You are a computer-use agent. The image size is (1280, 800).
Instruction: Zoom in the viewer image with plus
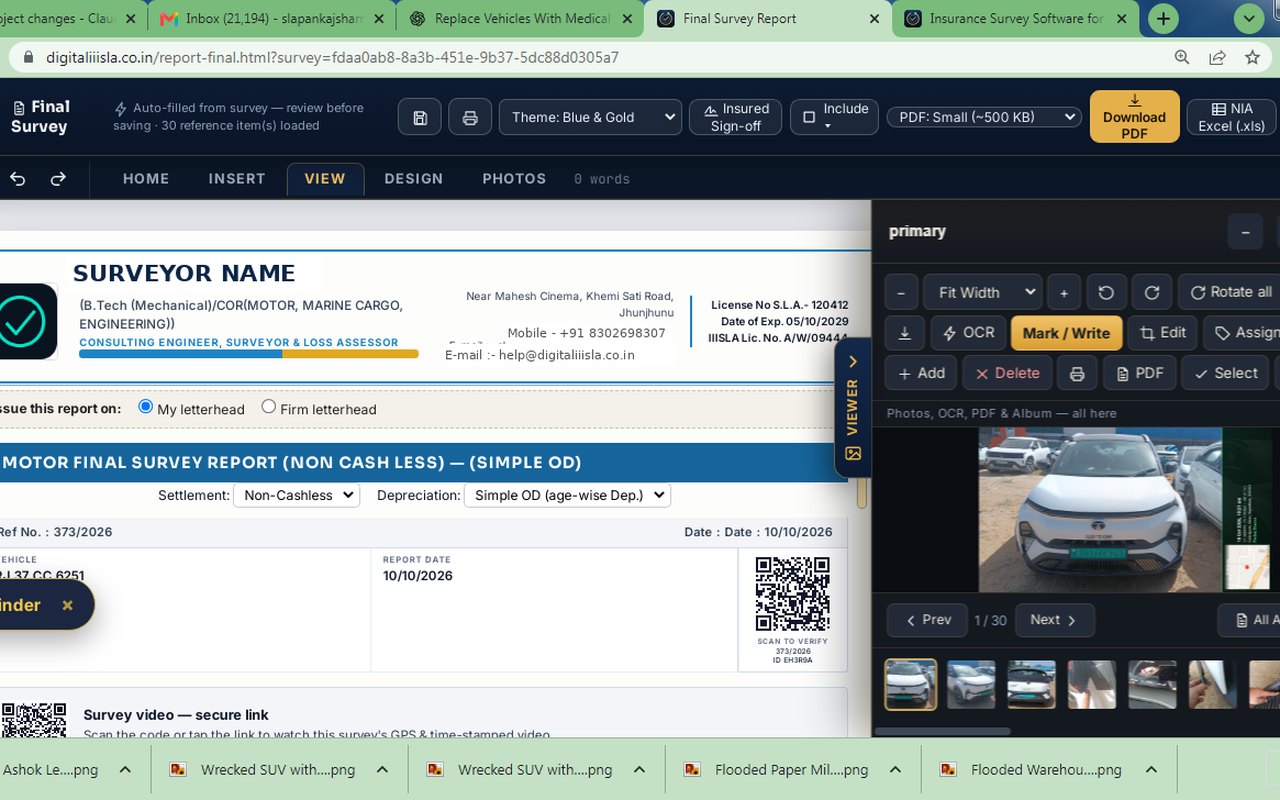click(1064, 292)
